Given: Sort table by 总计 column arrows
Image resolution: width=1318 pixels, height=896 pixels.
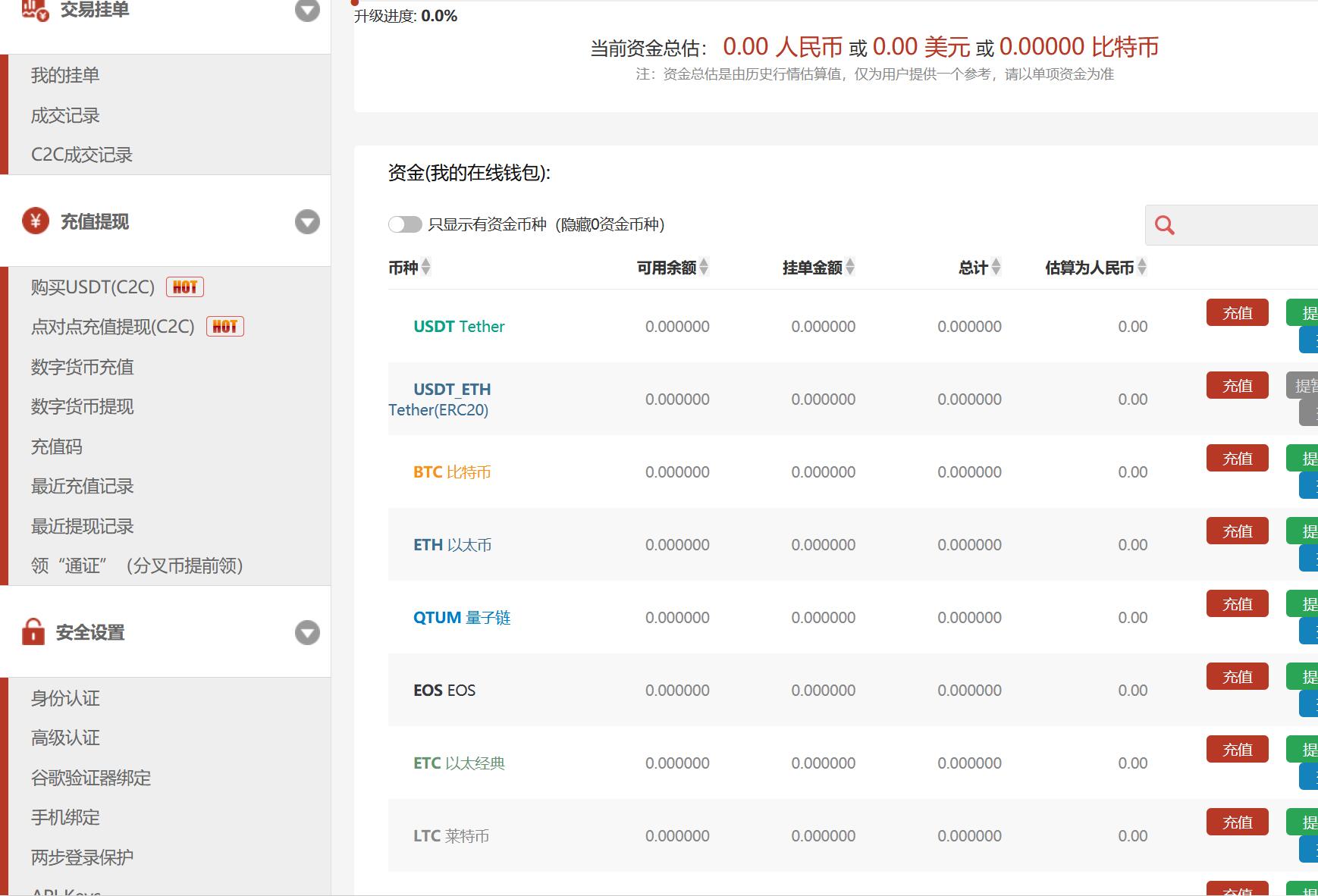Looking at the screenshot, I should click(996, 267).
